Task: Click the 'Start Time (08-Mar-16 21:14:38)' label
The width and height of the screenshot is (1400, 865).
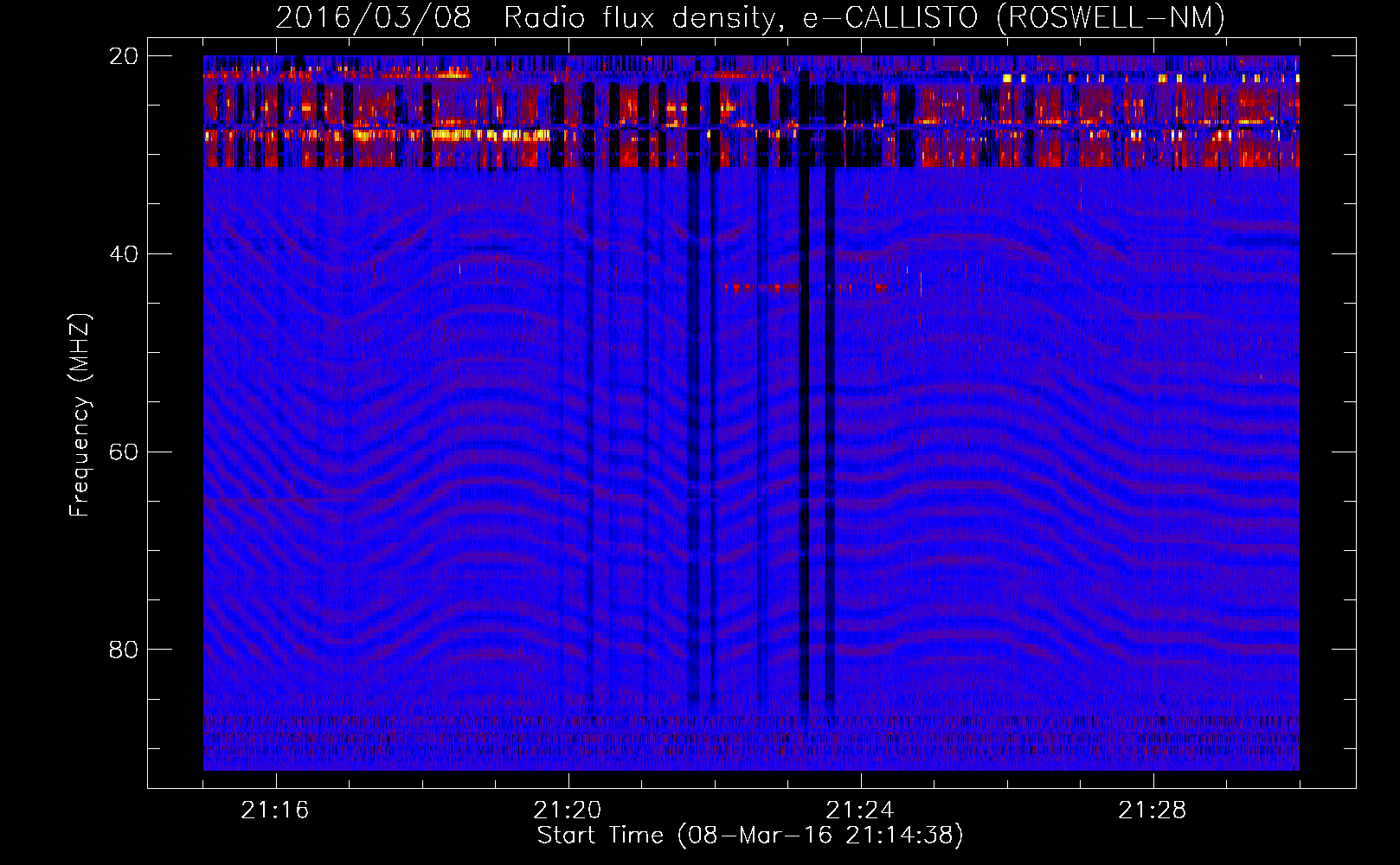Action: [750, 836]
